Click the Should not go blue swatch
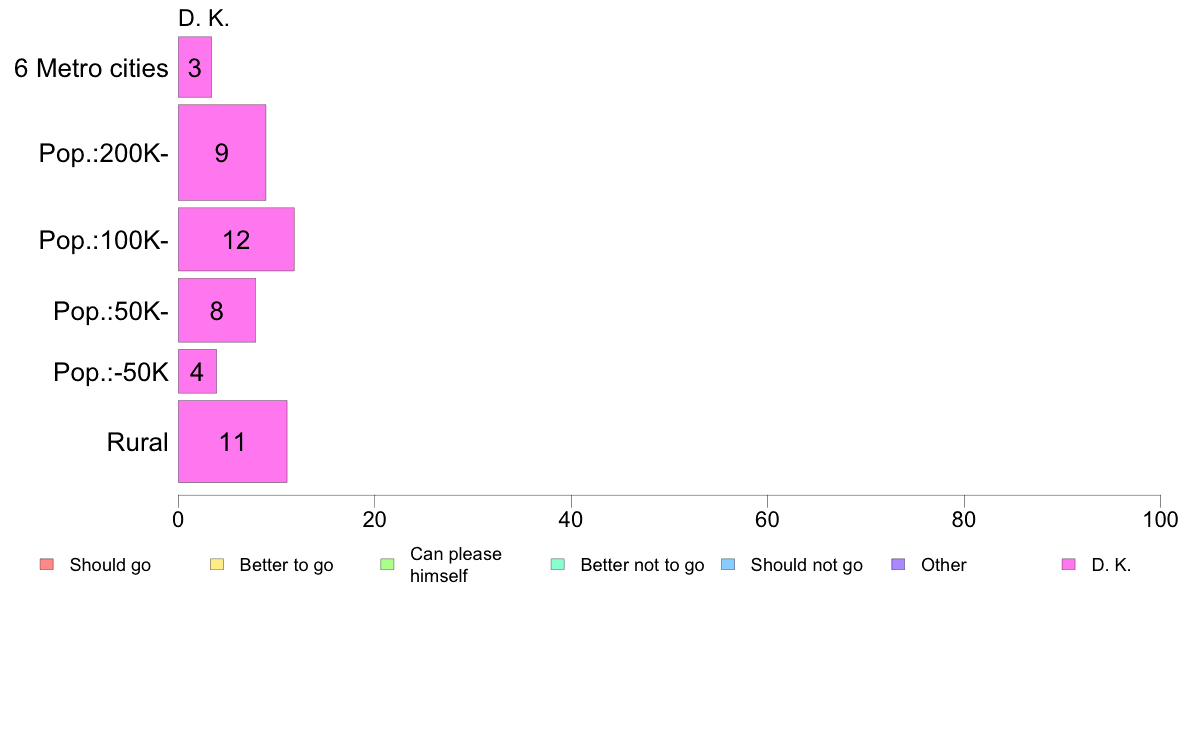 pos(728,565)
